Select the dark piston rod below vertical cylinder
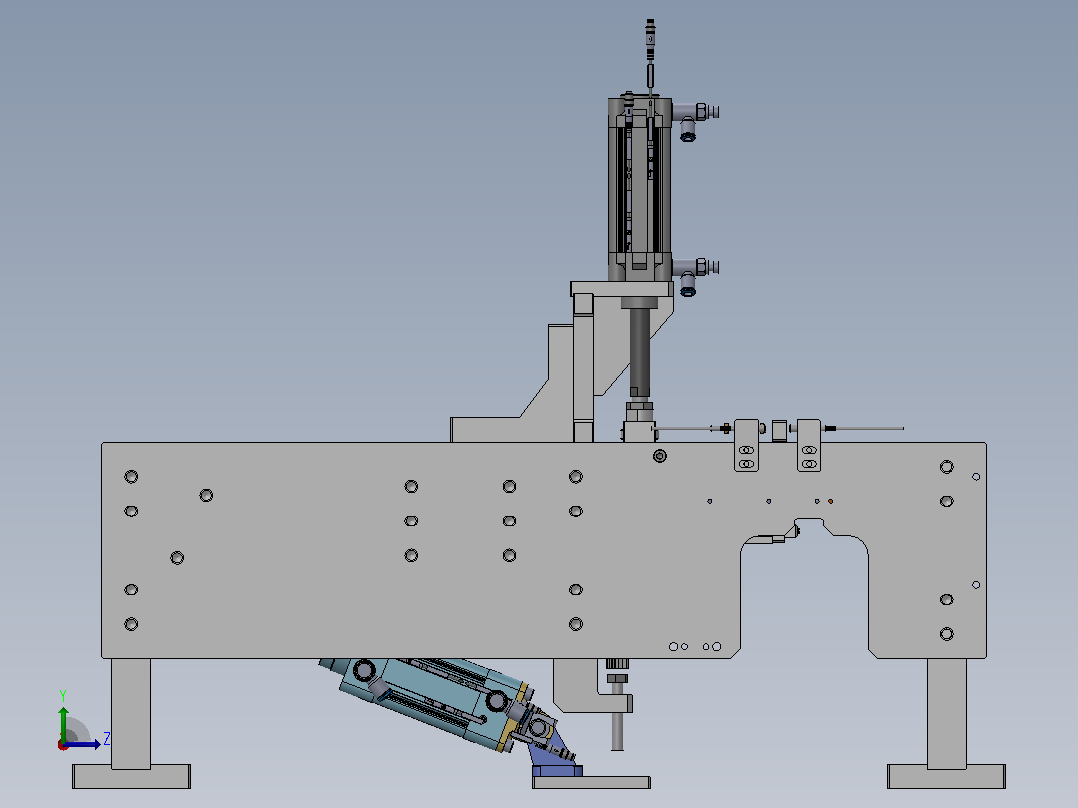Viewport: 1078px width, 808px height. [x=639, y=351]
